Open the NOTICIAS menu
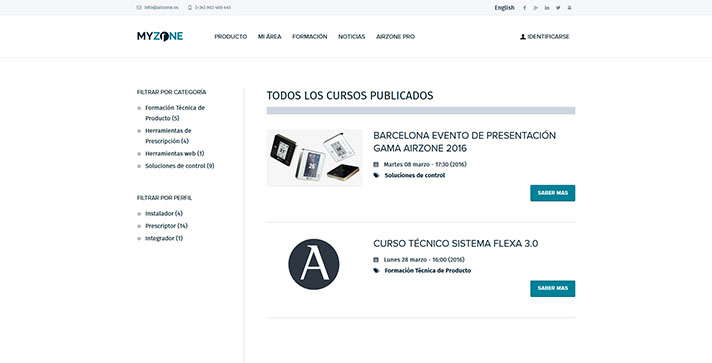Viewport: 712px width, 363px height. [x=351, y=37]
